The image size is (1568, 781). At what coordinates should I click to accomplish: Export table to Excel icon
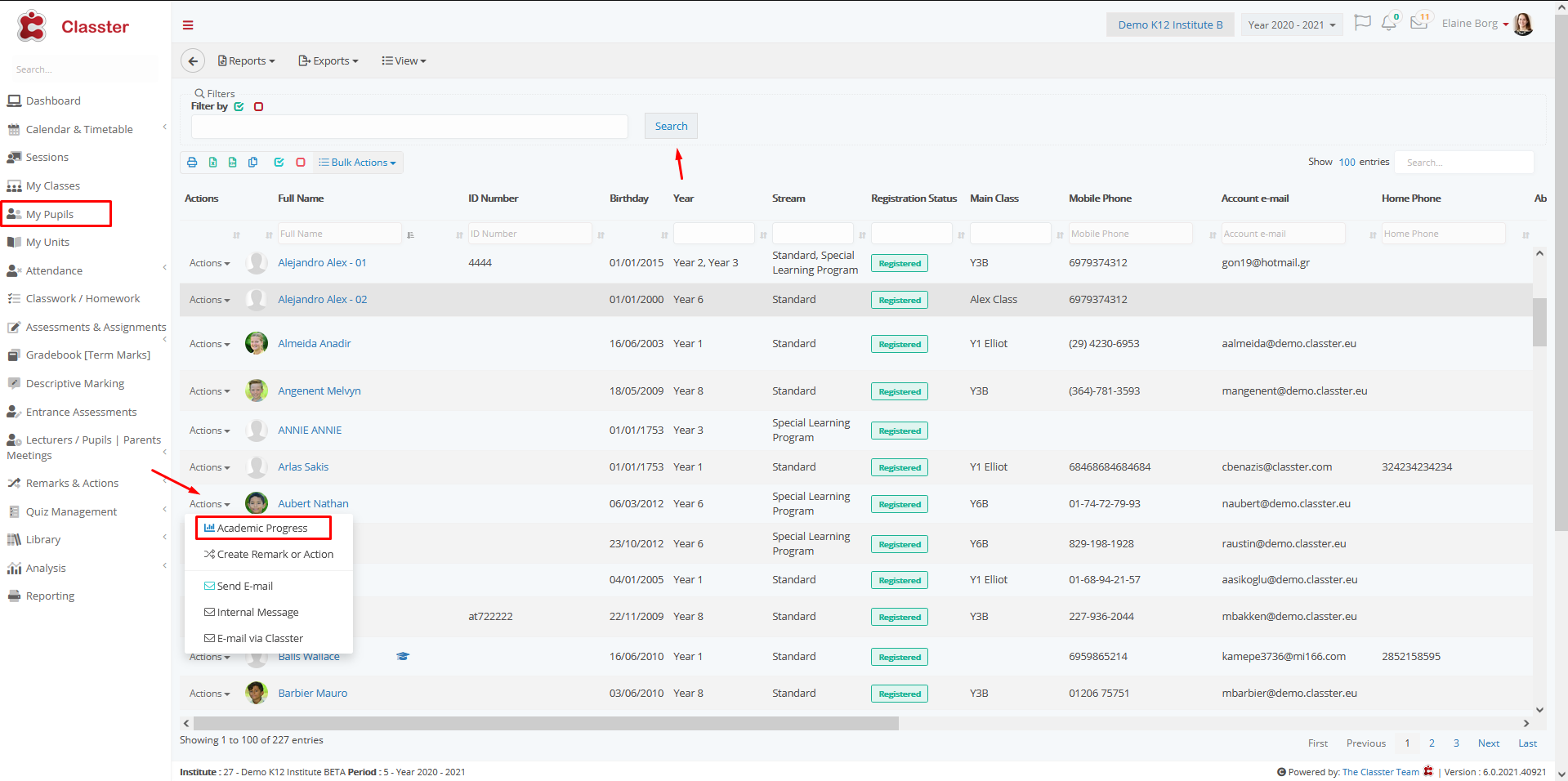[212, 163]
